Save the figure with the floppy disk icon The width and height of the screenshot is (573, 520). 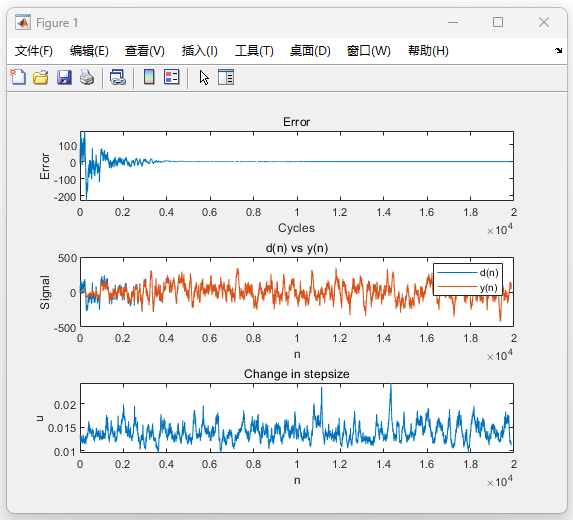pos(64,77)
